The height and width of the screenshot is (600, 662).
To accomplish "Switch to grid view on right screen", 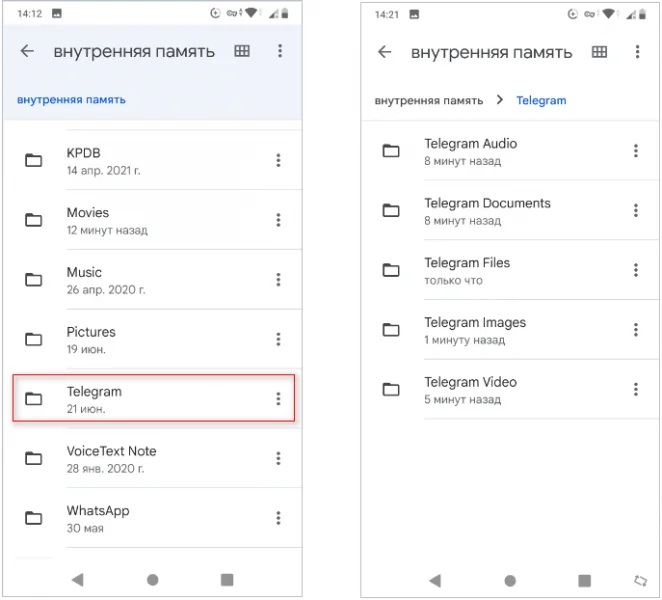I will pos(600,52).
